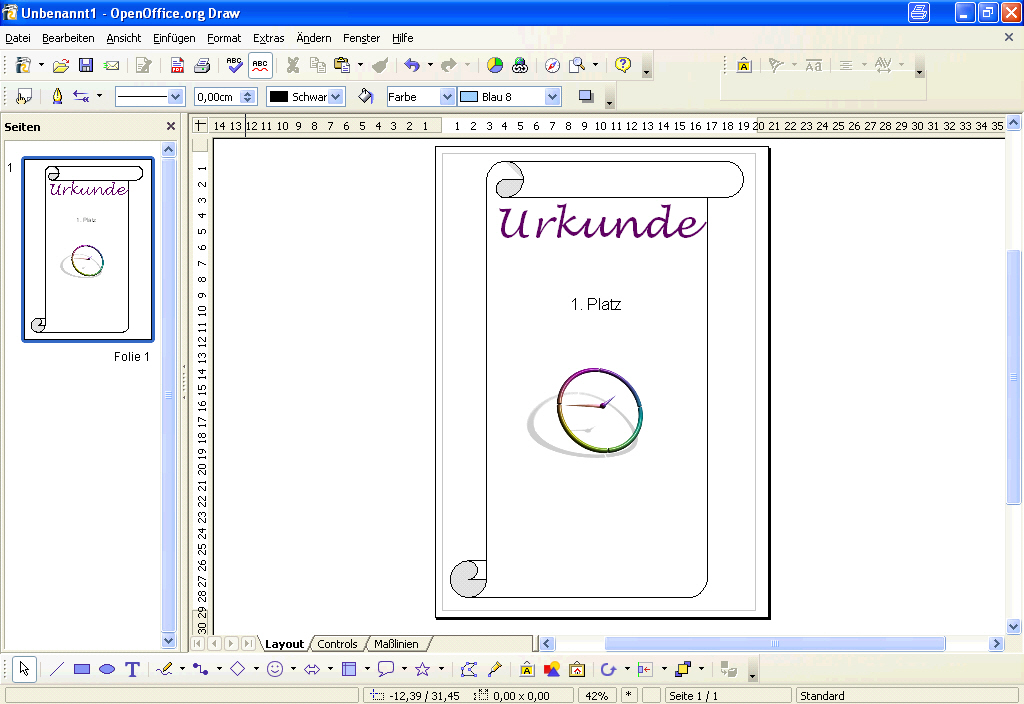Screen dimensions: 1024x704
Task: Choose the Callouts speech bubble tool
Action: click(386, 669)
